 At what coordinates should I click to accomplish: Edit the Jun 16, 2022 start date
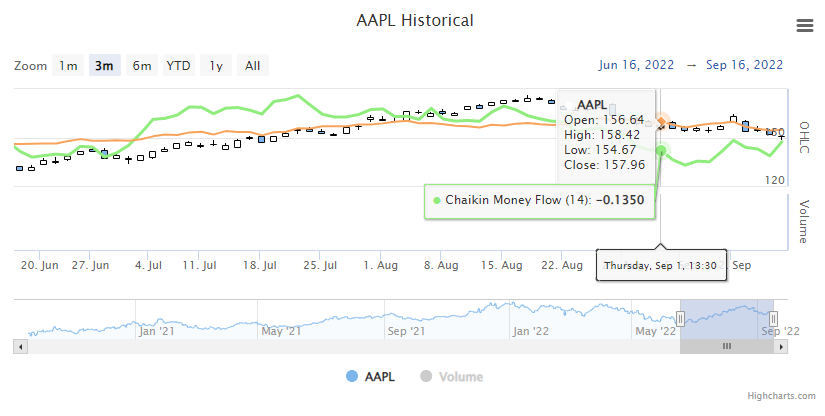pyautogui.click(x=637, y=66)
